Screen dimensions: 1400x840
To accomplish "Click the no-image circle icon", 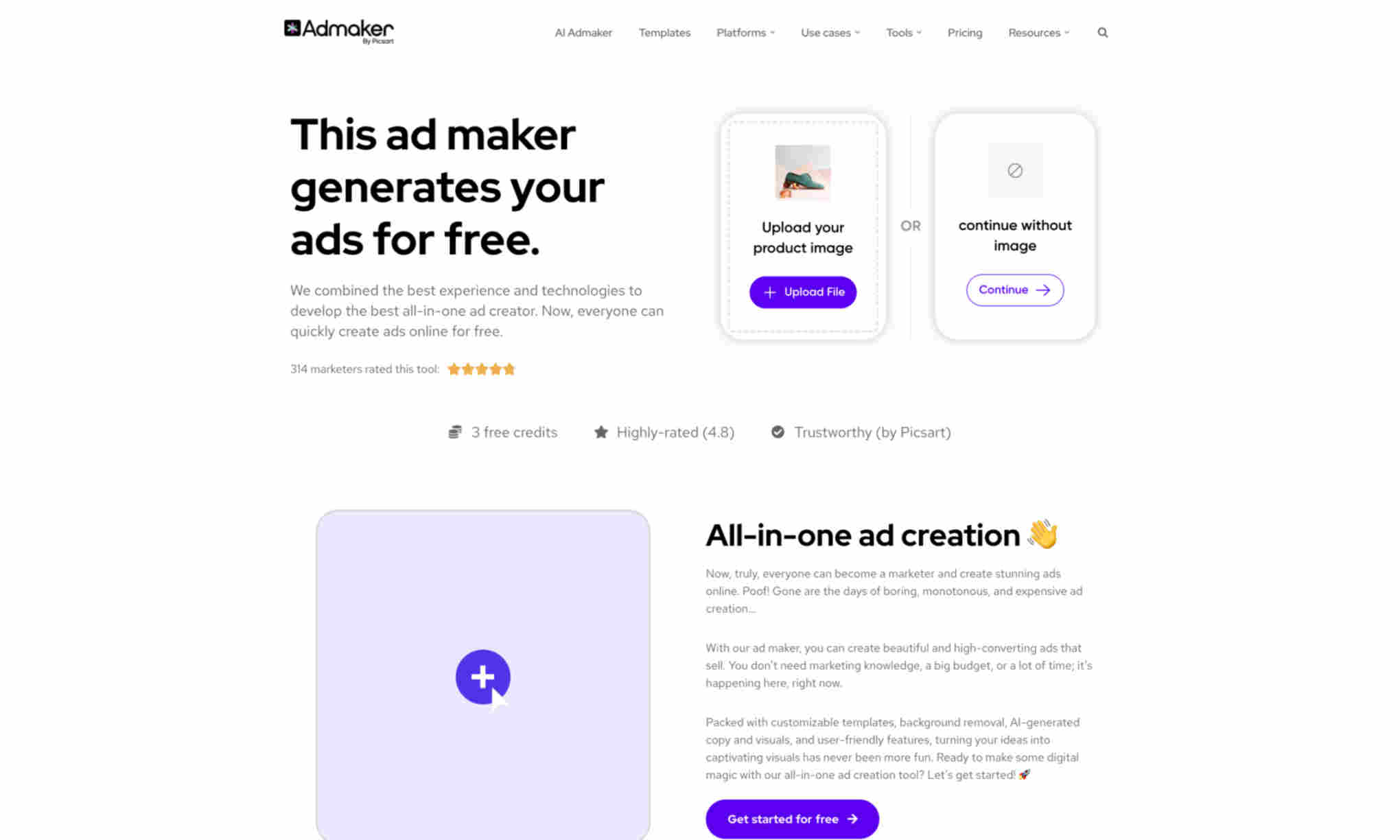I will pyautogui.click(x=1015, y=170).
